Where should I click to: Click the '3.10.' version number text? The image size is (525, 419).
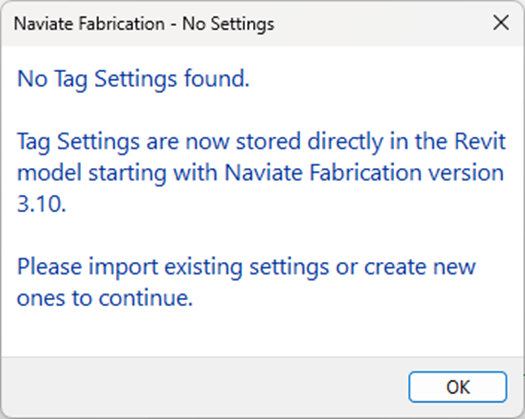[x=42, y=204]
